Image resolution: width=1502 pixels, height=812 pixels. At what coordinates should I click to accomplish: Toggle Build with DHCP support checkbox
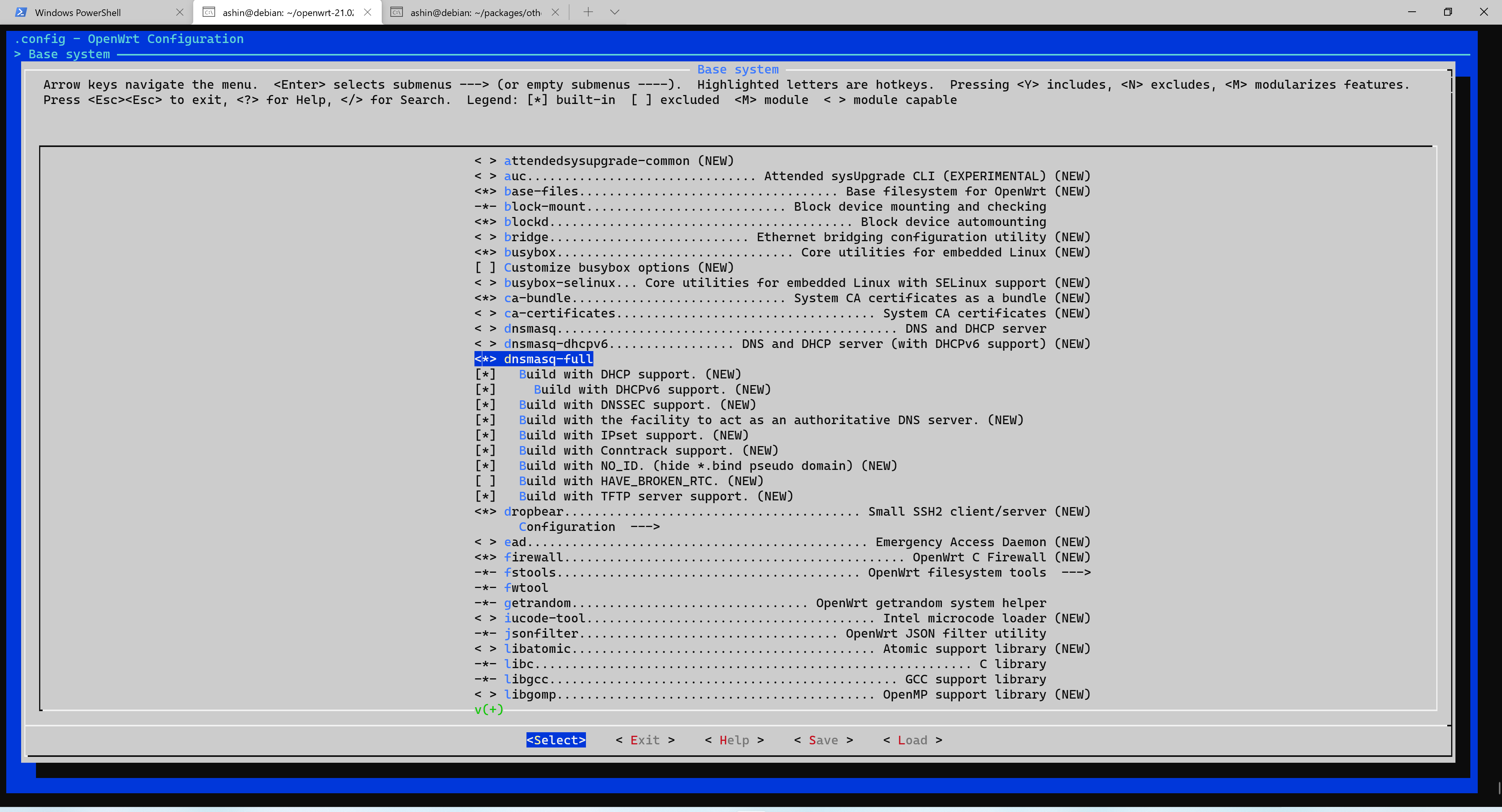[x=485, y=374]
